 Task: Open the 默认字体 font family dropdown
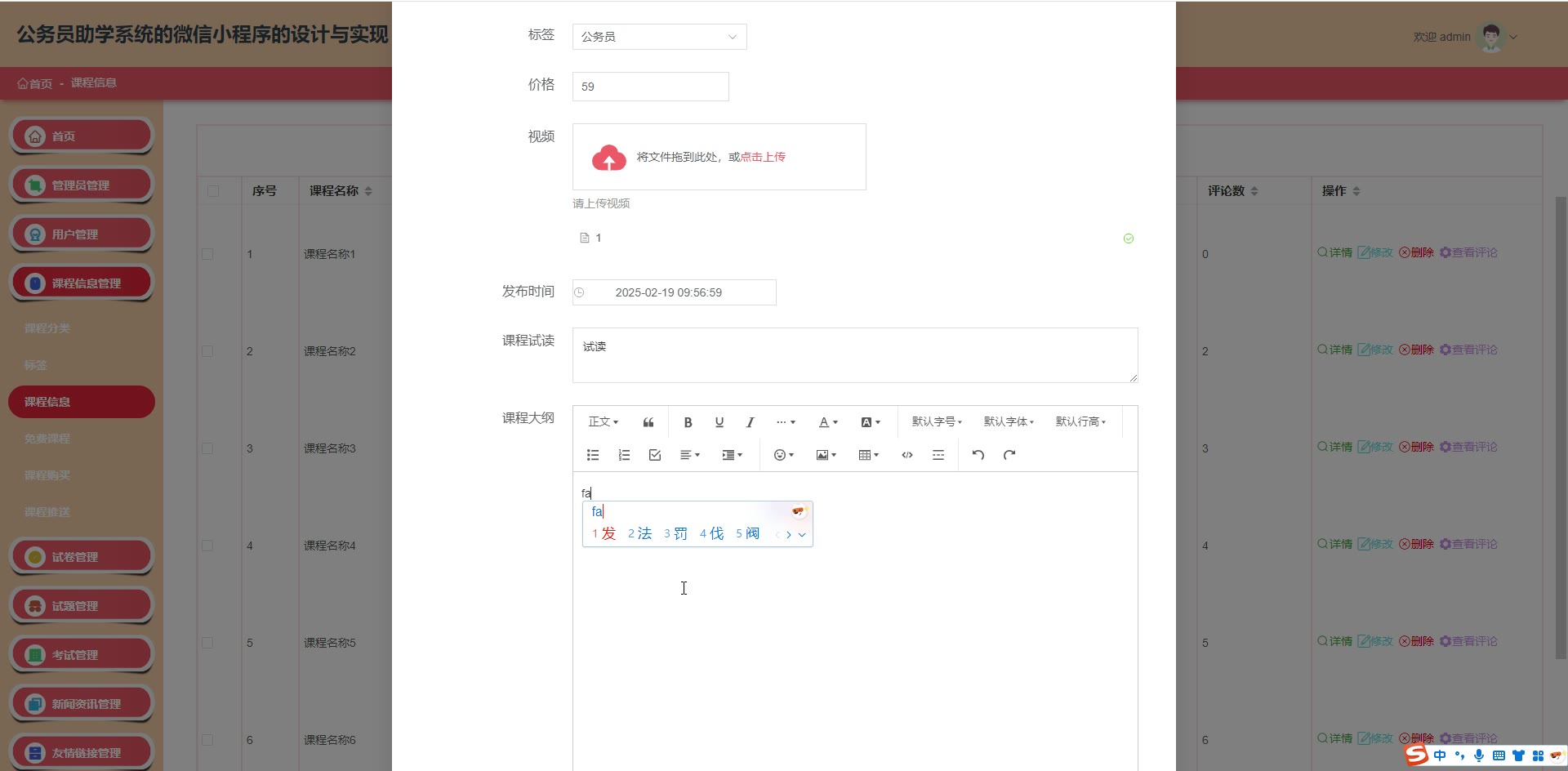[x=1009, y=422]
